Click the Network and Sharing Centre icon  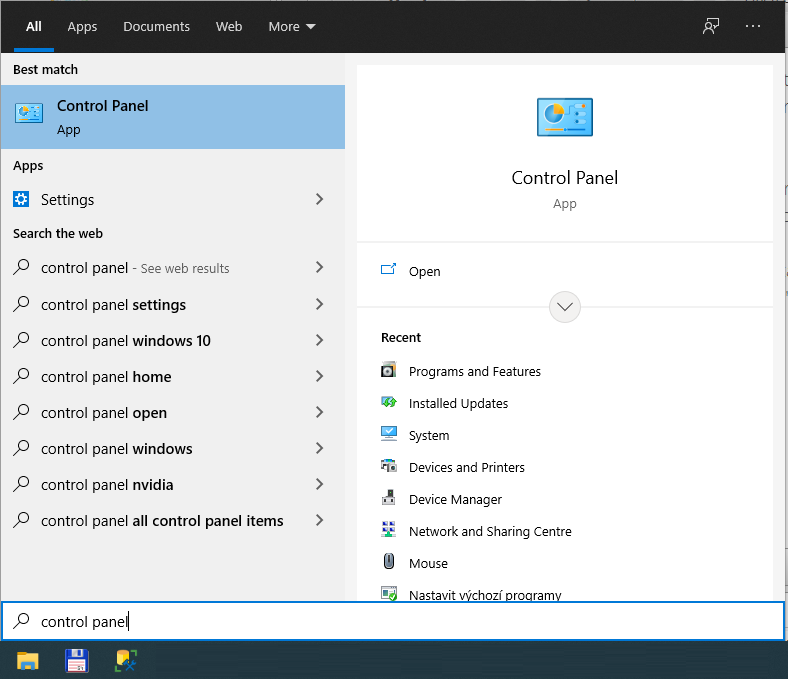(388, 530)
